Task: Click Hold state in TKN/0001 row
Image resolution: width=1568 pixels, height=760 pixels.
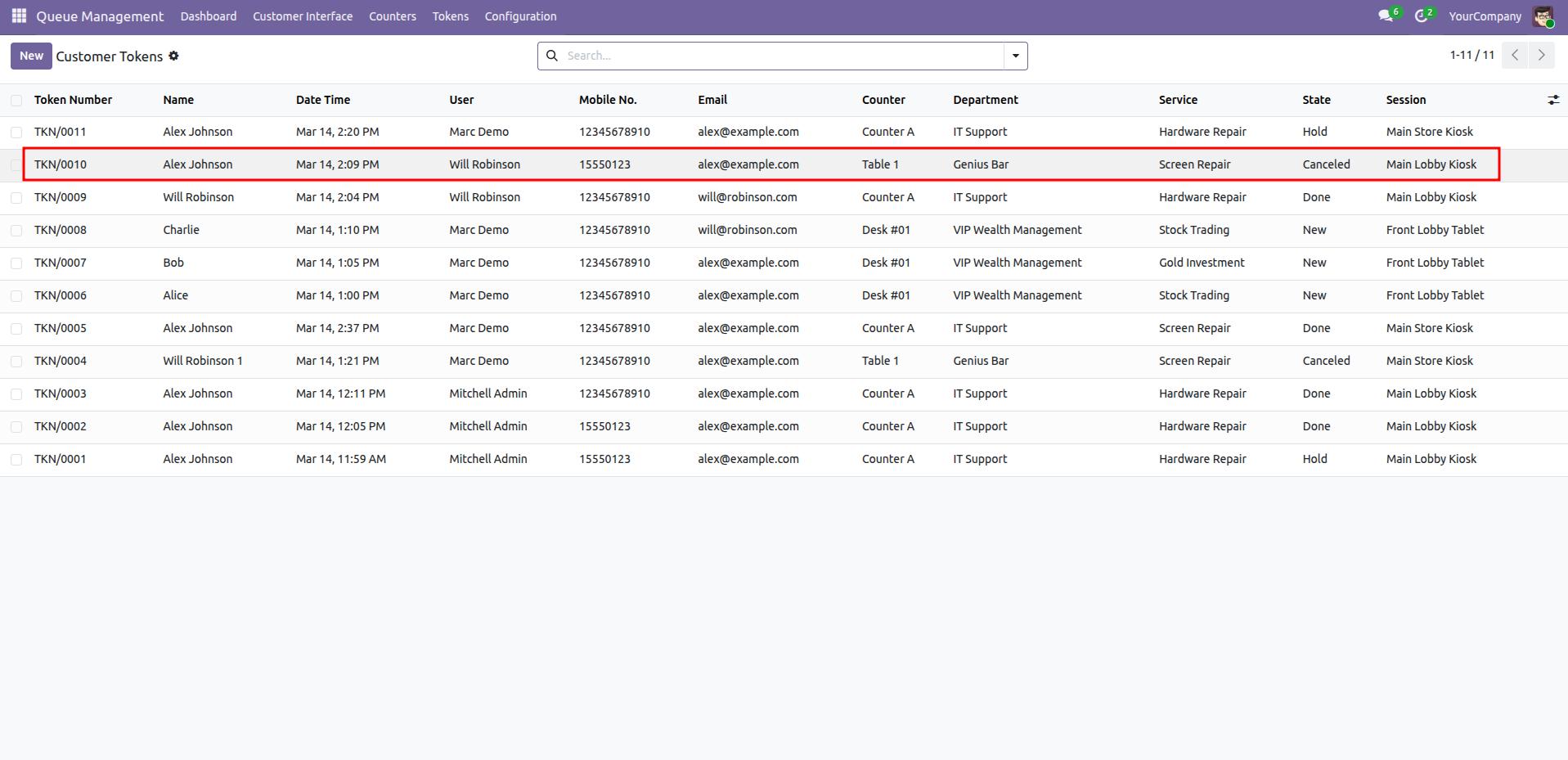Action: [x=1315, y=459]
